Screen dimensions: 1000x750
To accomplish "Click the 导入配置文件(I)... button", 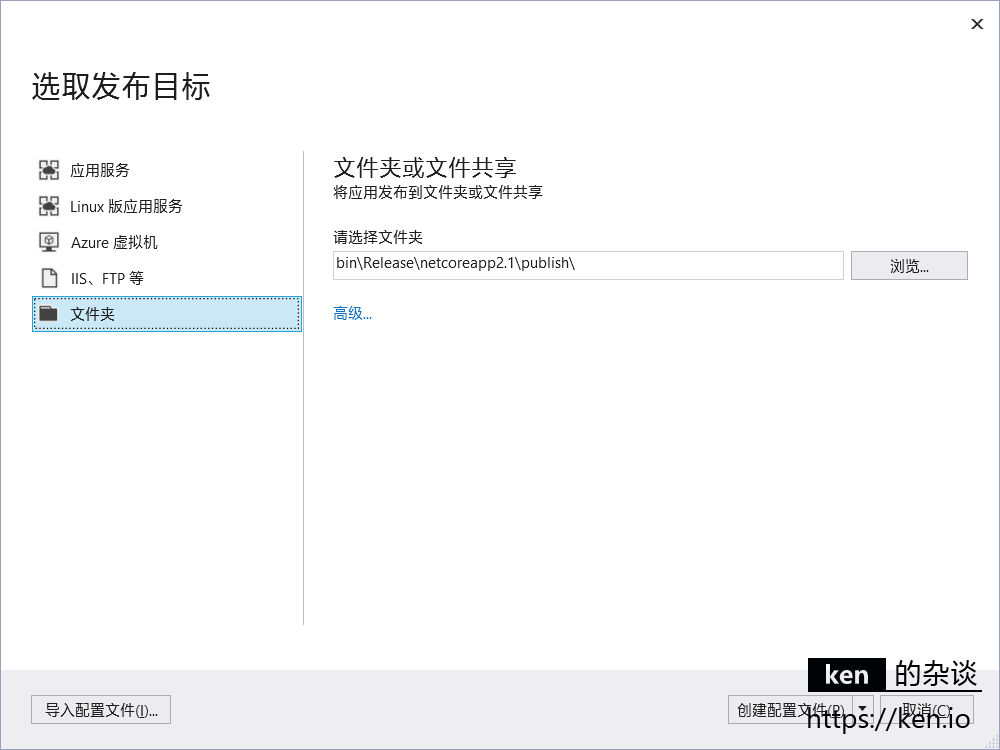I will pos(101,710).
